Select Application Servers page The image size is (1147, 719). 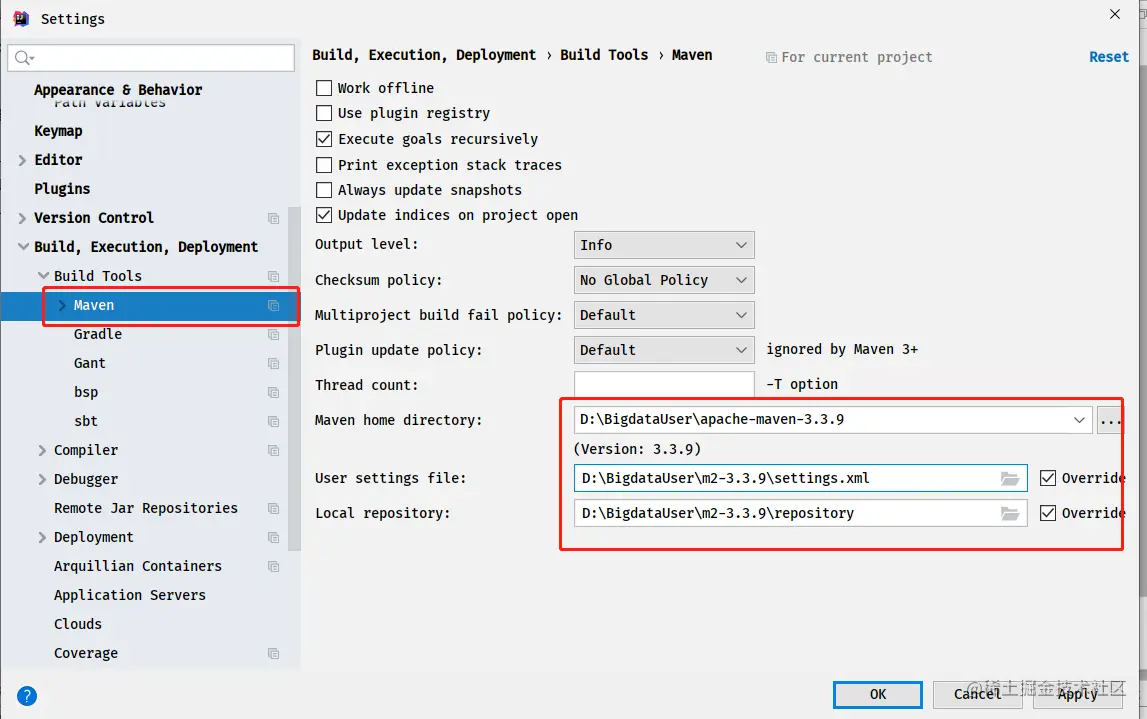129,595
